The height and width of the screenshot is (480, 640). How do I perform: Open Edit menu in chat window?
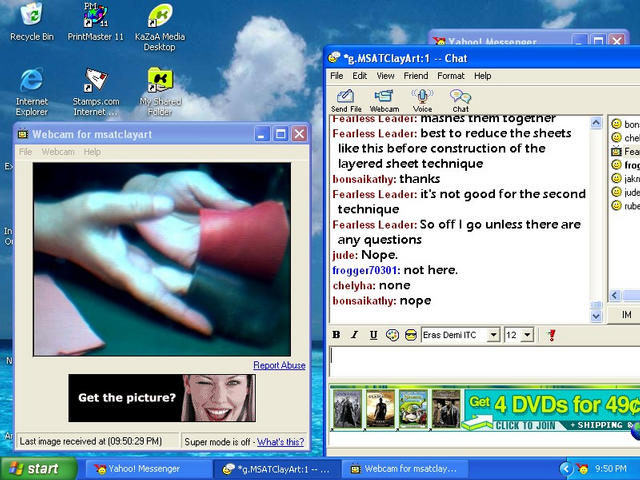click(x=360, y=76)
